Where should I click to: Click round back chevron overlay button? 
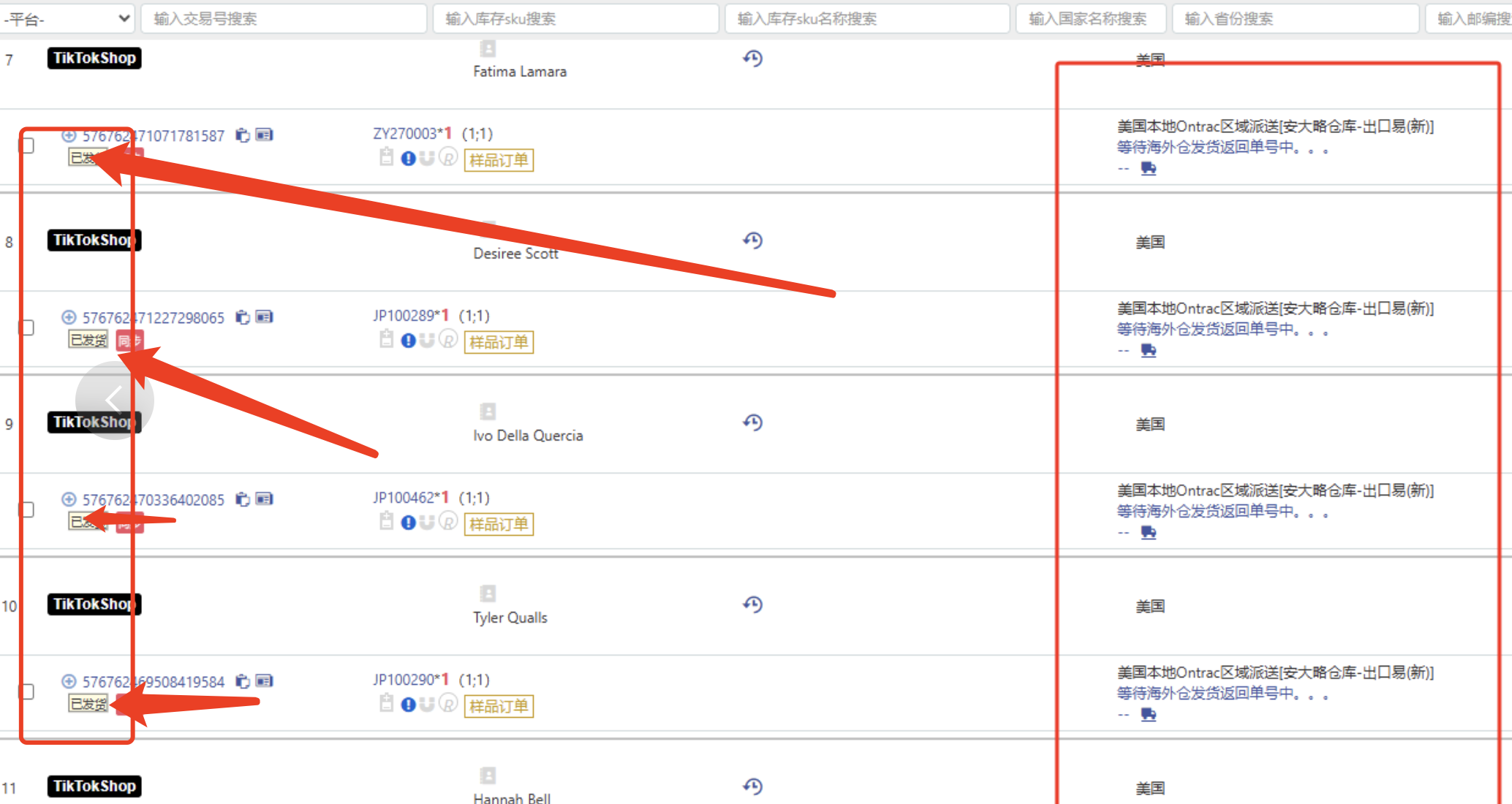(x=115, y=400)
